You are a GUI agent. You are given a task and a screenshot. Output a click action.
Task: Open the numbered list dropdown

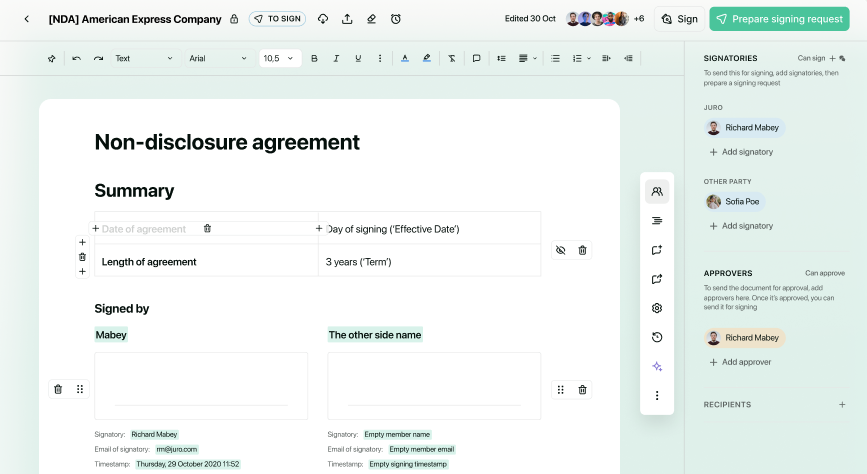[582, 59]
